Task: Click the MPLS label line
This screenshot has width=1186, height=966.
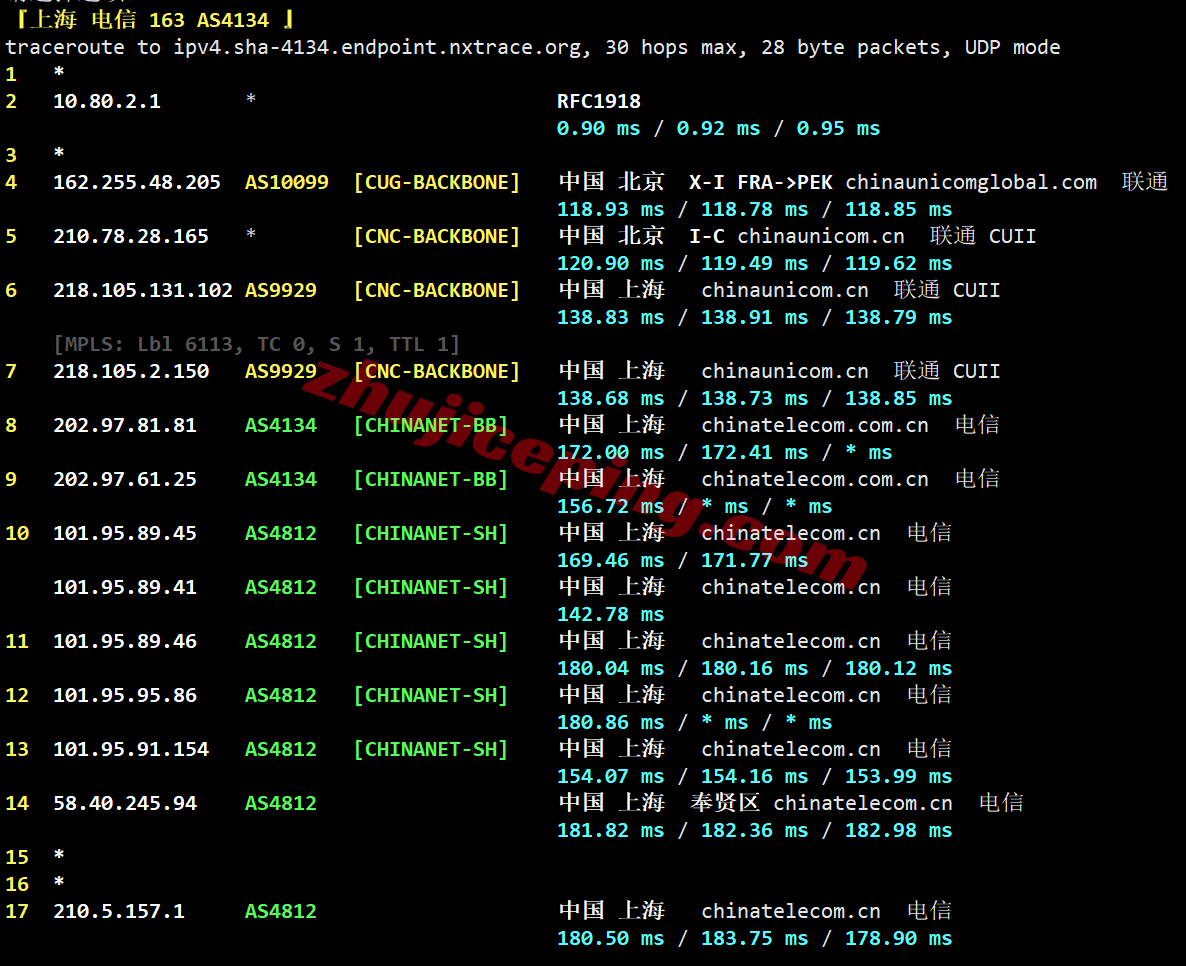Action: 256,345
